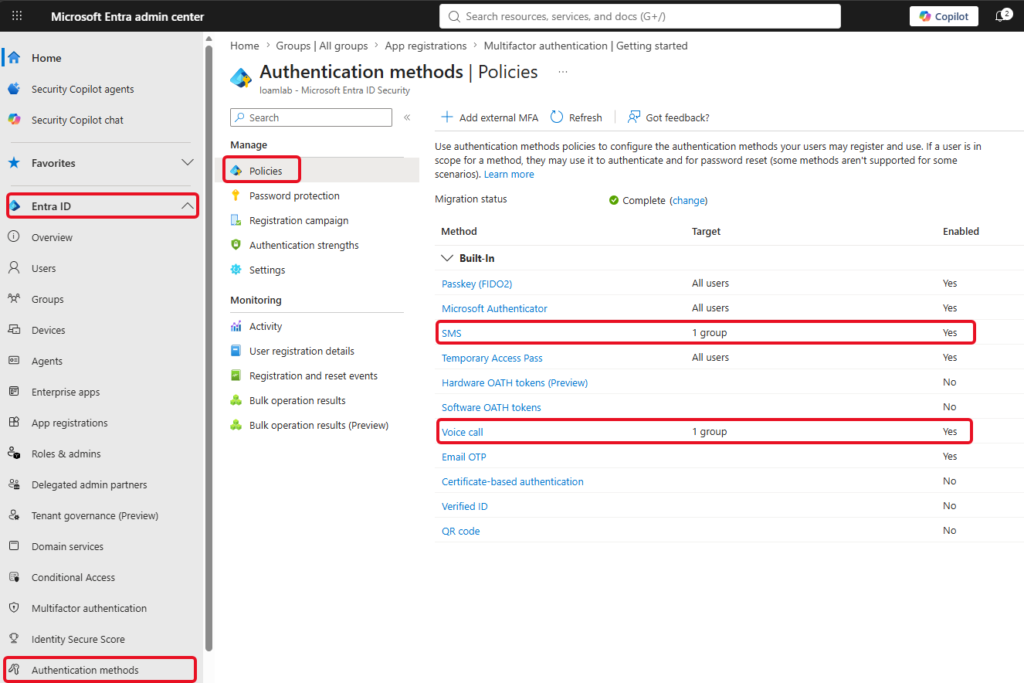Open Authentication strengths menu item
The height and width of the screenshot is (683, 1024).
[304, 245]
